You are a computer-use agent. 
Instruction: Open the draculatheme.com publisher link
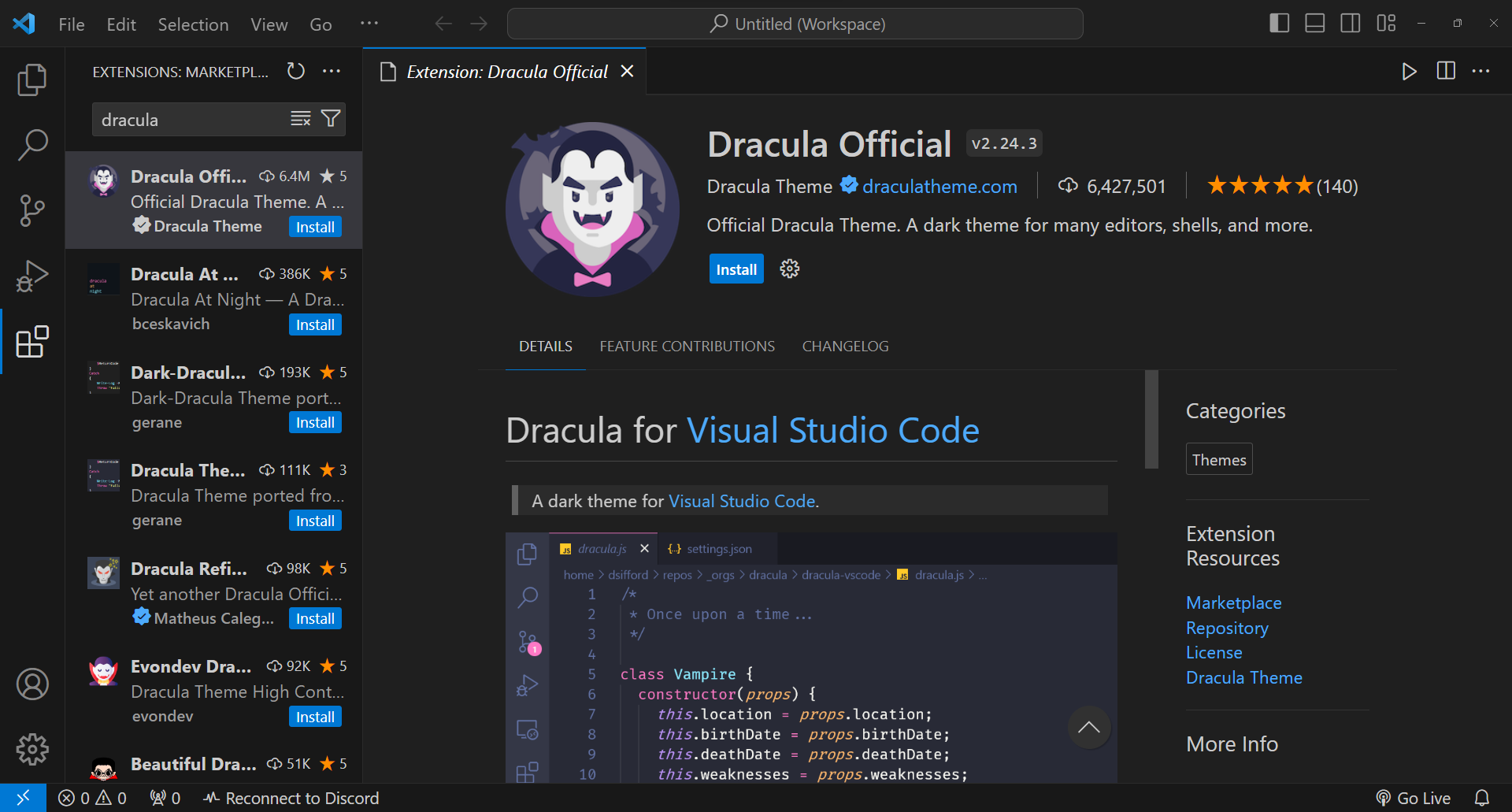[x=939, y=187]
